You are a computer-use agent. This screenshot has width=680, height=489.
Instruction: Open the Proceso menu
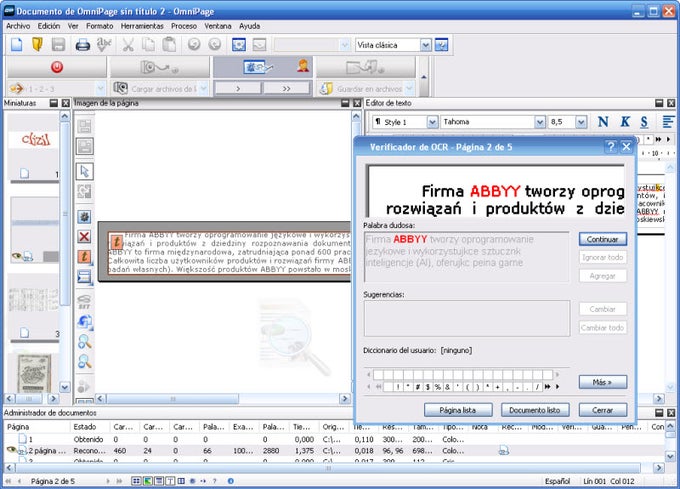pos(184,26)
